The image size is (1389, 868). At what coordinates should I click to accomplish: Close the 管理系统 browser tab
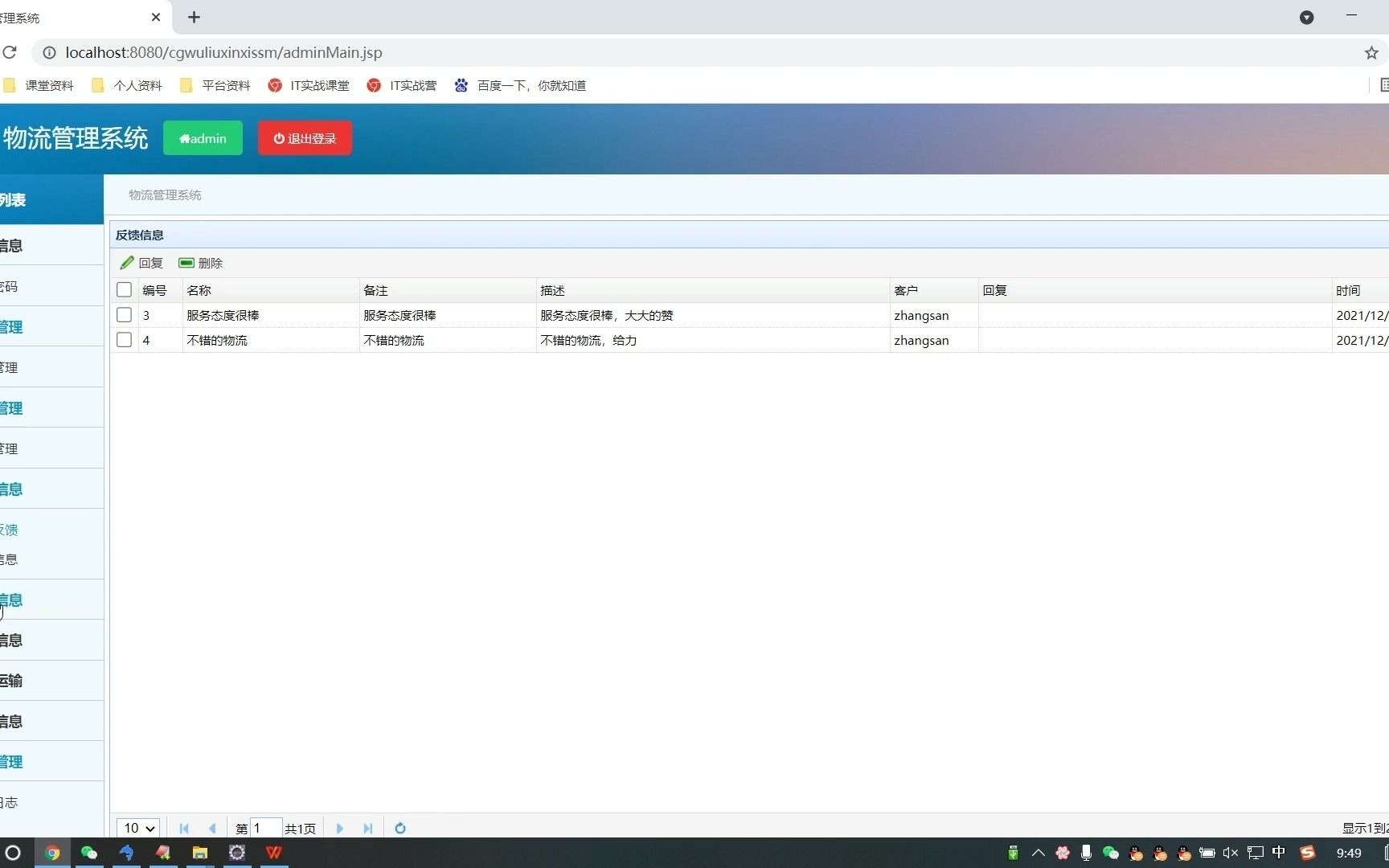click(x=156, y=17)
